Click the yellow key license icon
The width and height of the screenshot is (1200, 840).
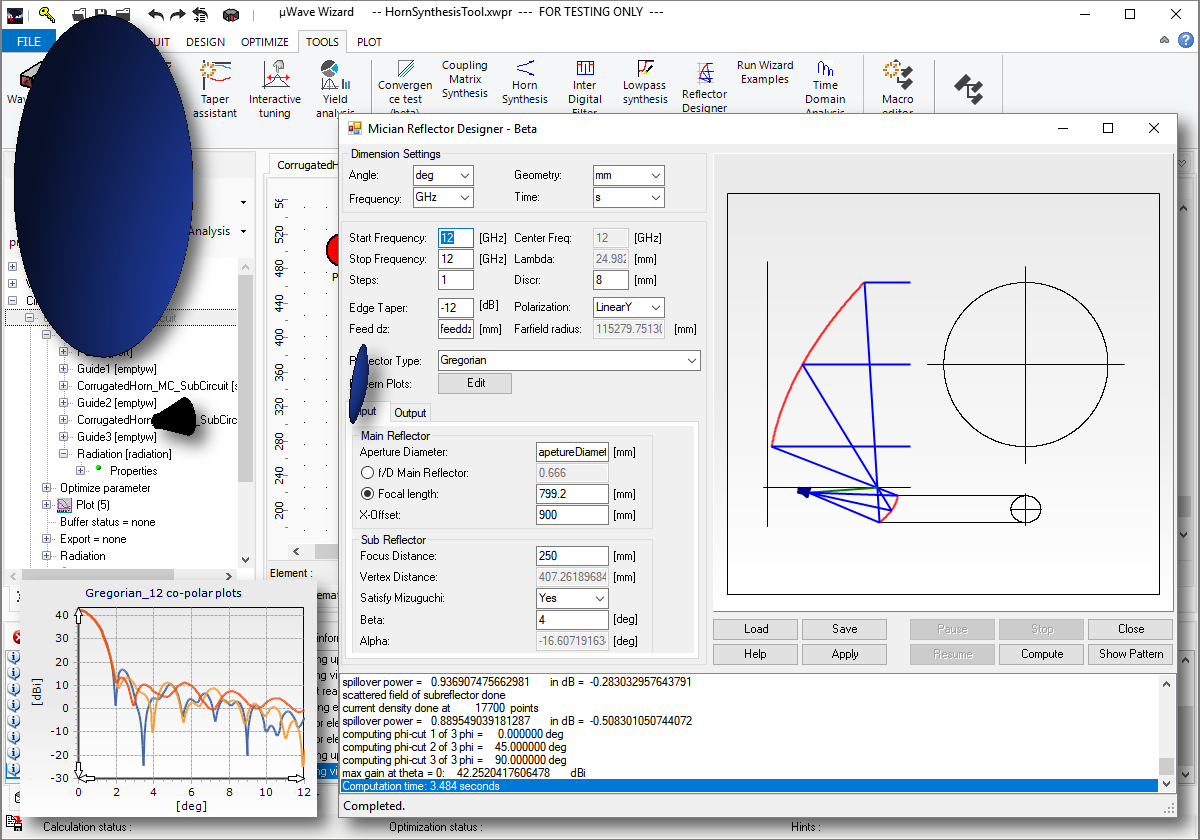click(47, 14)
